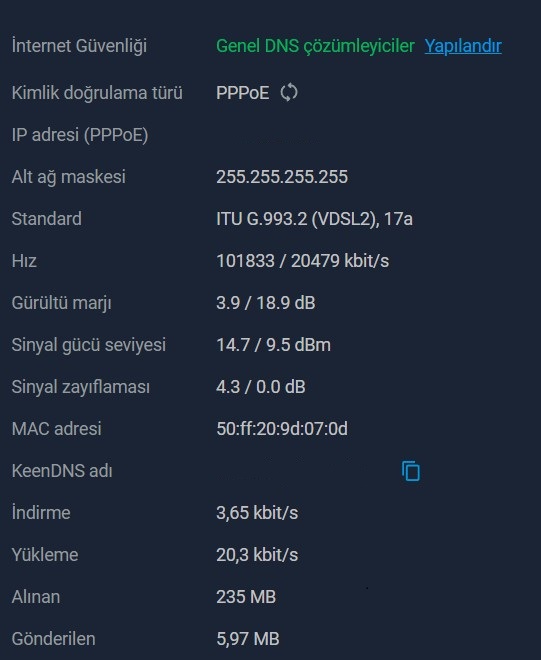Click the MAC address 50:ff:20:9d:07:0d

pyautogui.click(x=282, y=428)
